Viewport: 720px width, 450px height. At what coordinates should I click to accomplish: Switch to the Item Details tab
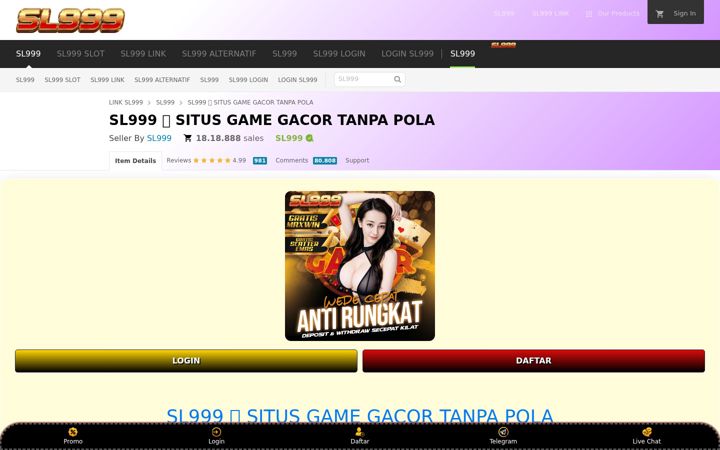click(135, 161)
